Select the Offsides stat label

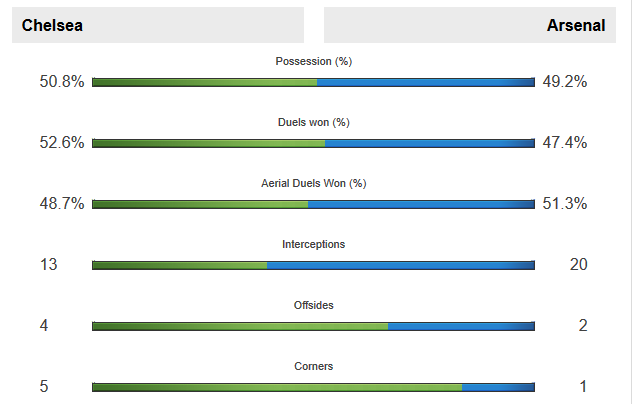click(x=314, y=305)
